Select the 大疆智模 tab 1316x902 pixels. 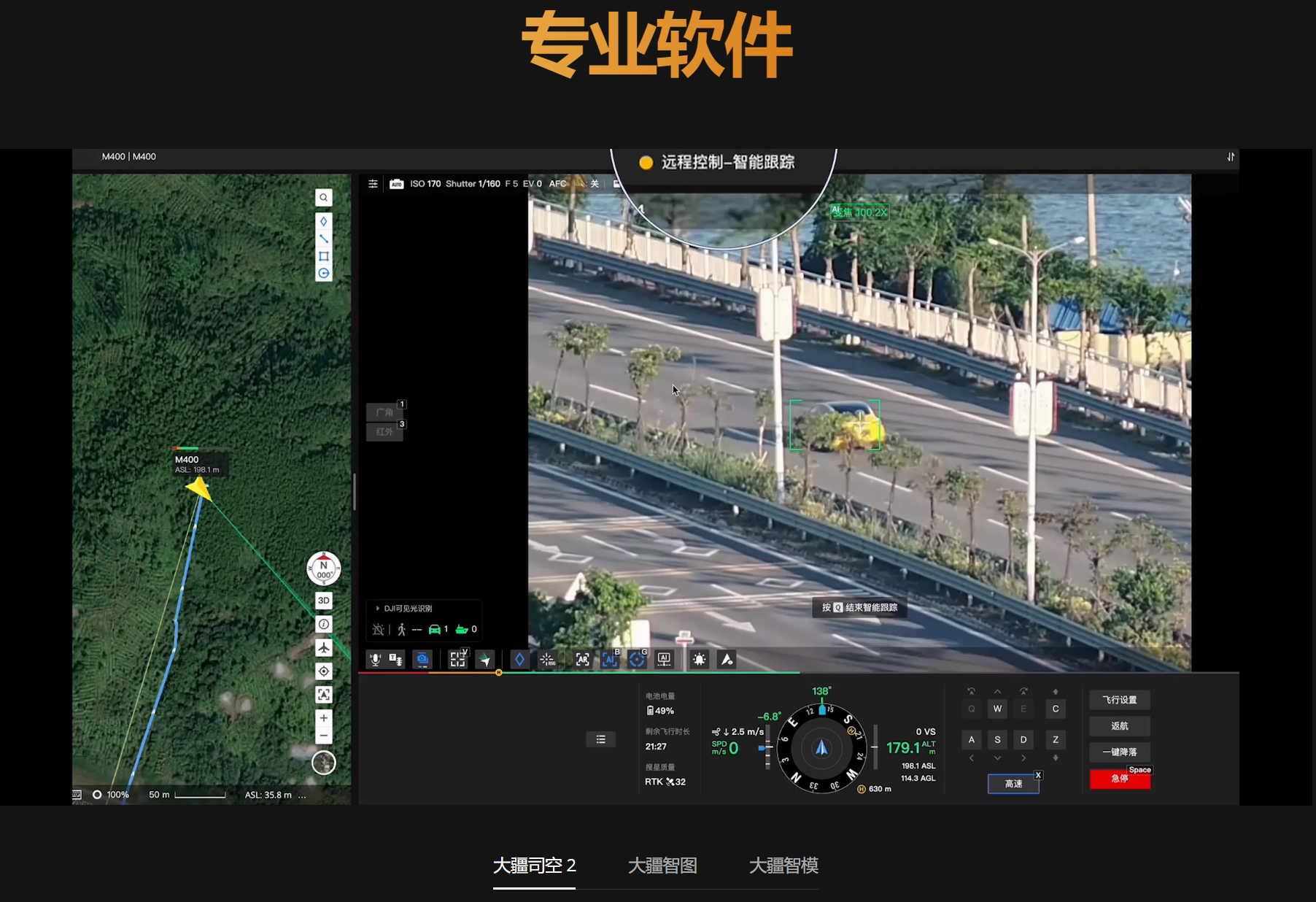pyautogui.click(x=783, y=866)
